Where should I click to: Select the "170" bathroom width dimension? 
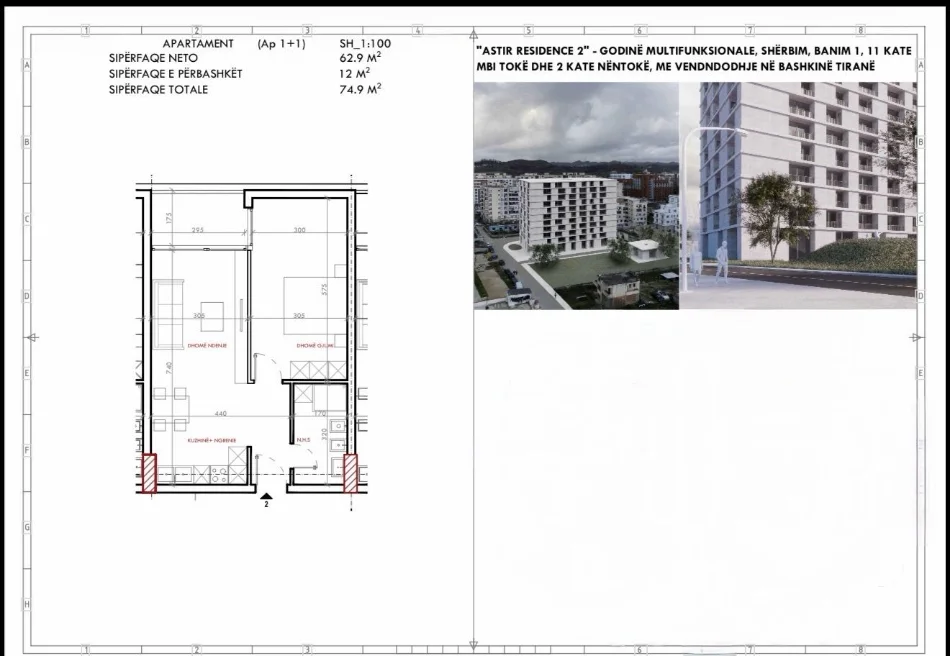320,414
